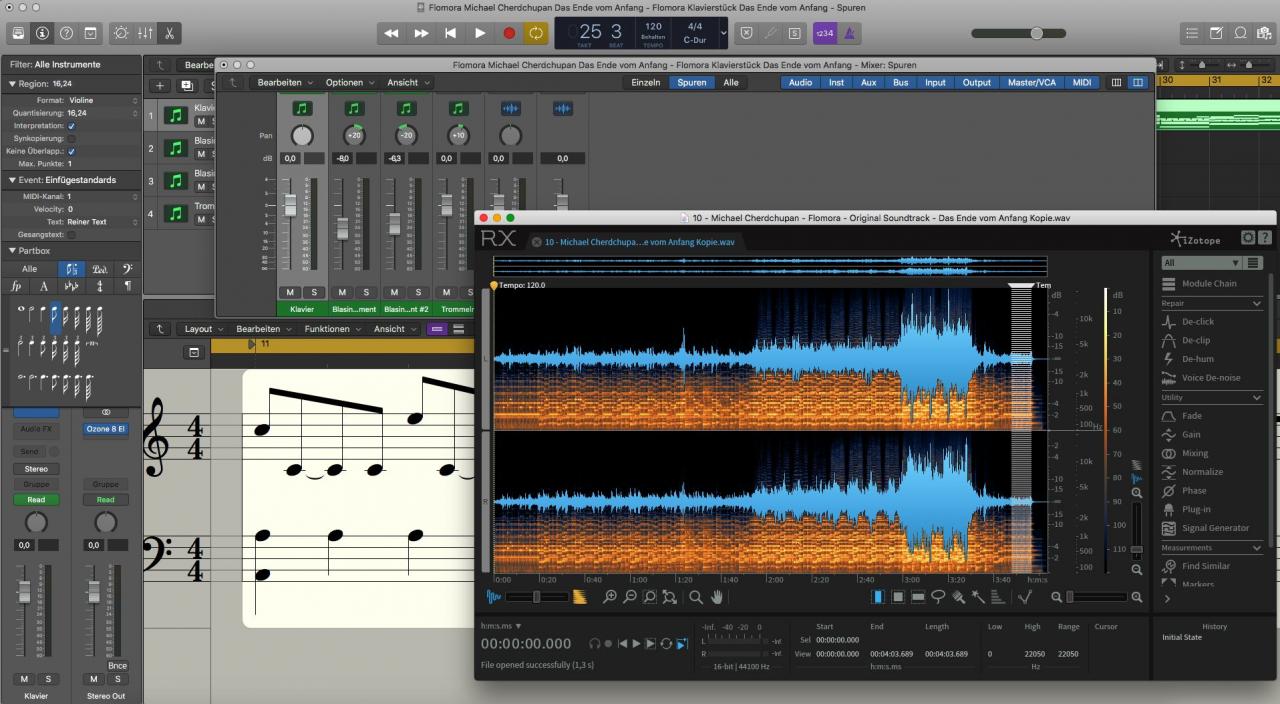1280x704 pixels.
Task: Open the List Editors icon
Action: click(x=1191, y=33)
